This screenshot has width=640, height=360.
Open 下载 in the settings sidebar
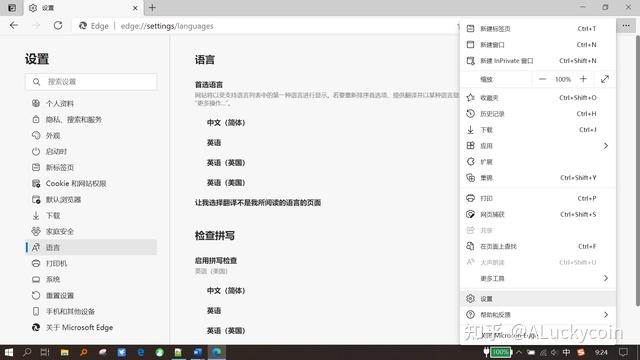pyautogui.click(x=91, y=215)
